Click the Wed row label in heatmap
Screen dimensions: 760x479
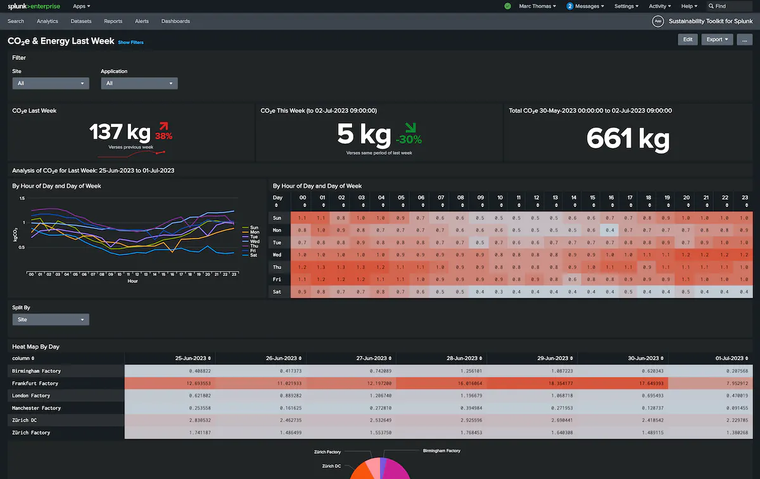(x=277, y=255)
